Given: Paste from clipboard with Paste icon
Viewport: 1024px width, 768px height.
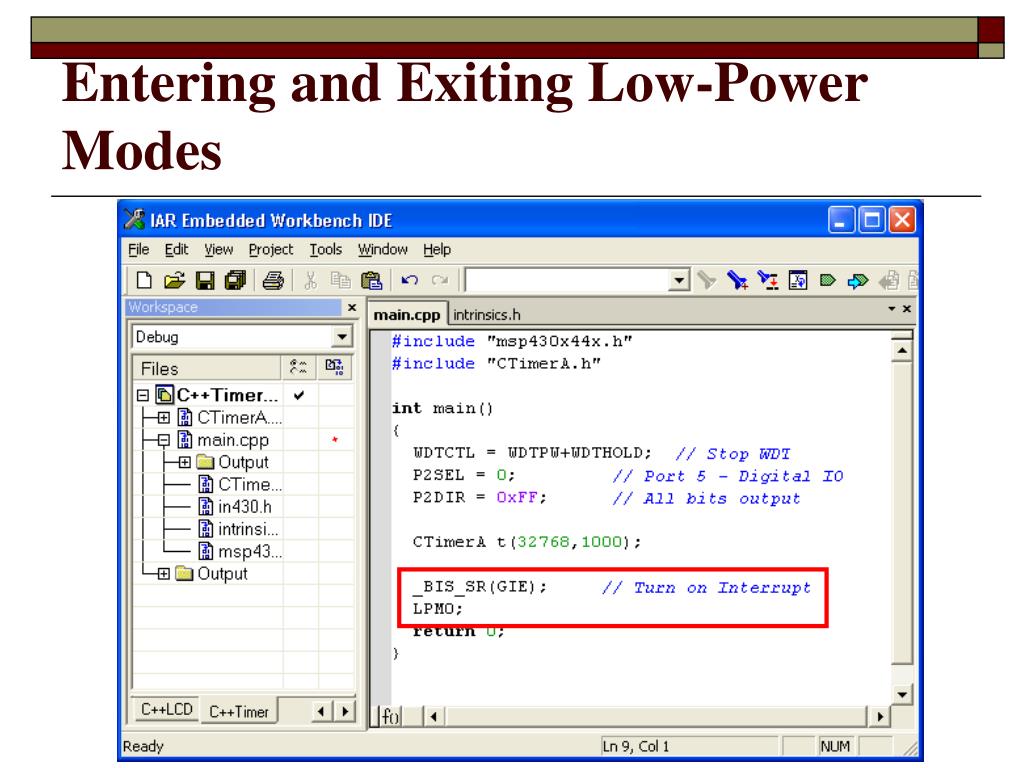Looking at the screenshot, I should click(x=371, y=280).
